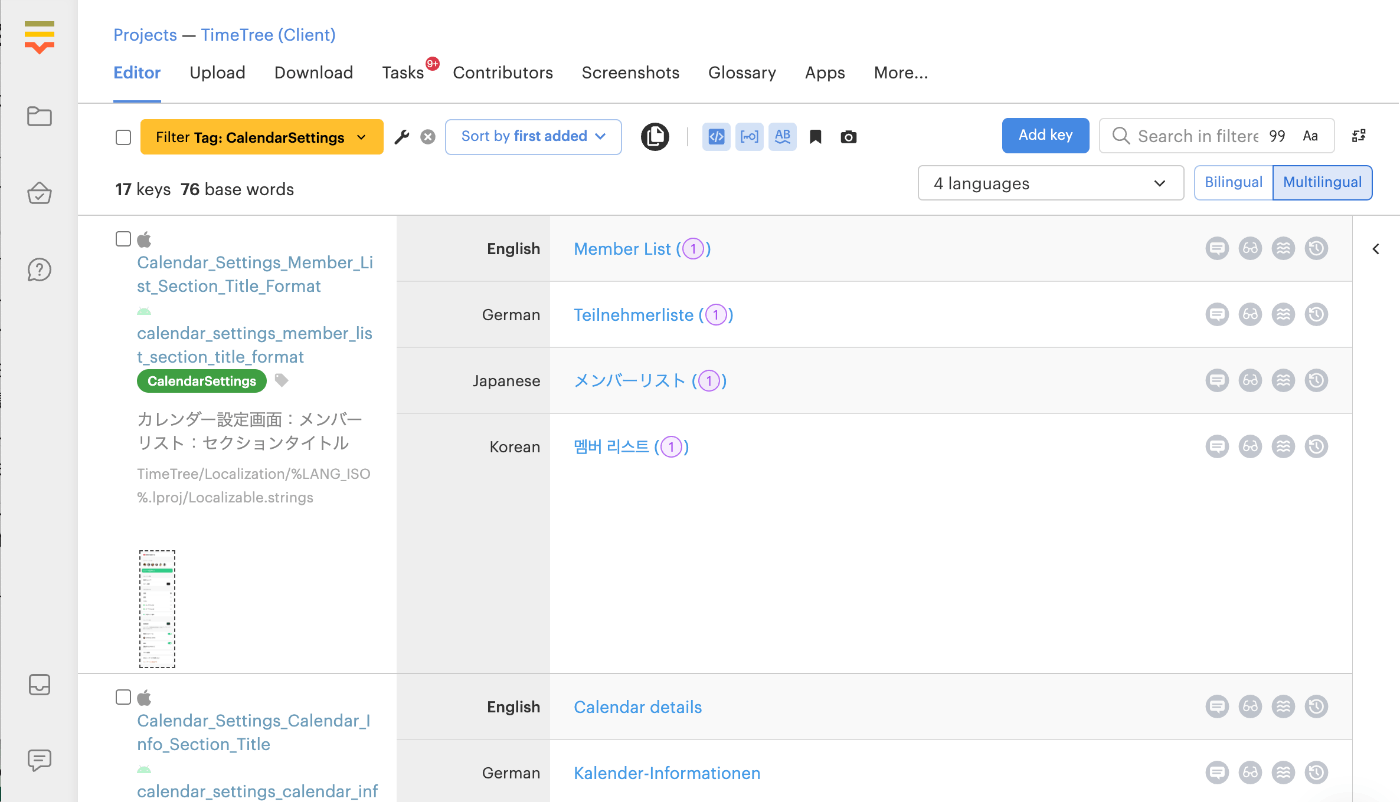Open the chat bubble icon in sidebar
This screenshot has height=802, width=1400.
click(x=39, y=760)
